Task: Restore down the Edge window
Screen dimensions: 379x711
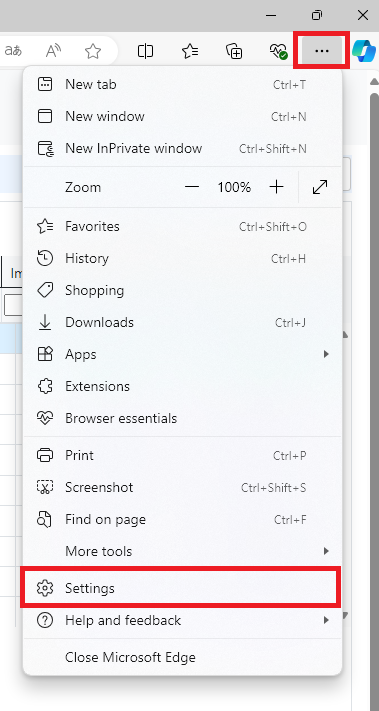Action: pos(317,15)
